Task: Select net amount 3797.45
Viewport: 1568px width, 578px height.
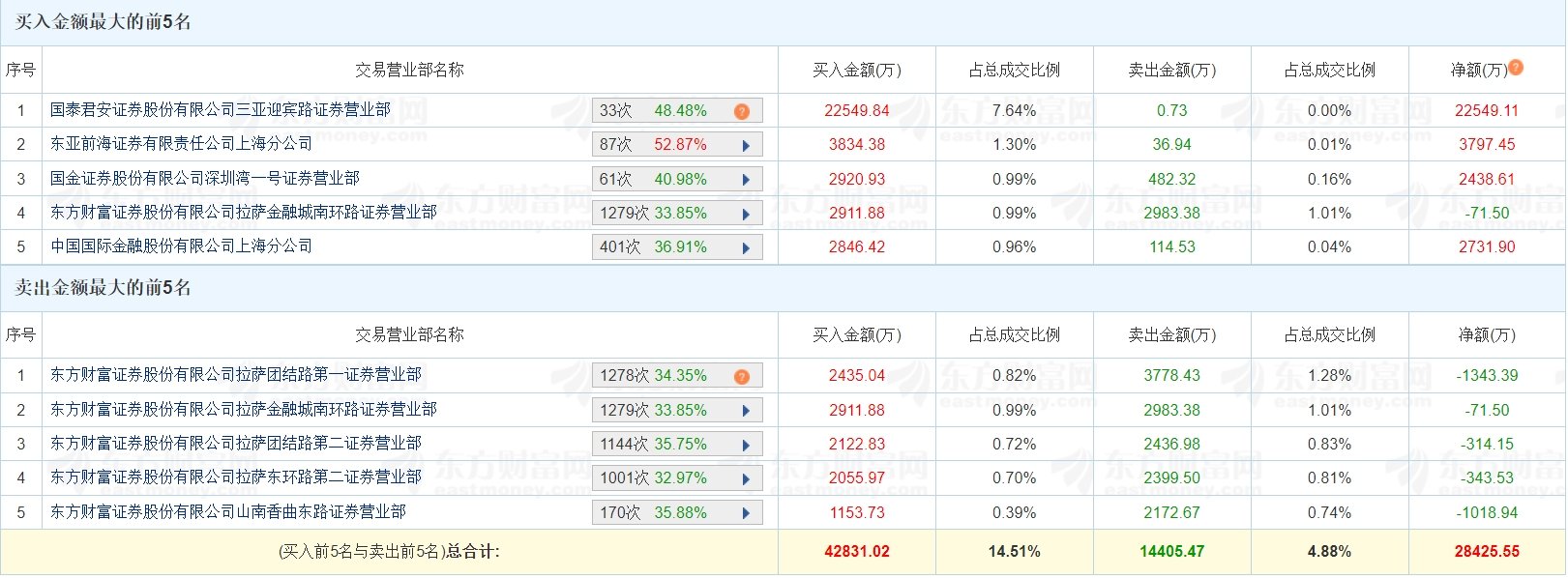Action: pos(1487,144)
